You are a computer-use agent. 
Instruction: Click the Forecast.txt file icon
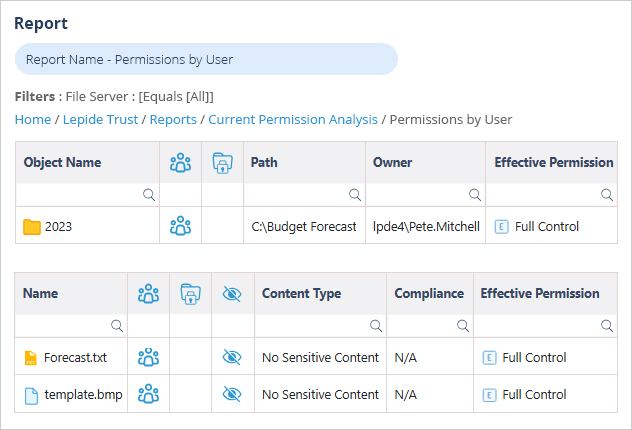31,358
